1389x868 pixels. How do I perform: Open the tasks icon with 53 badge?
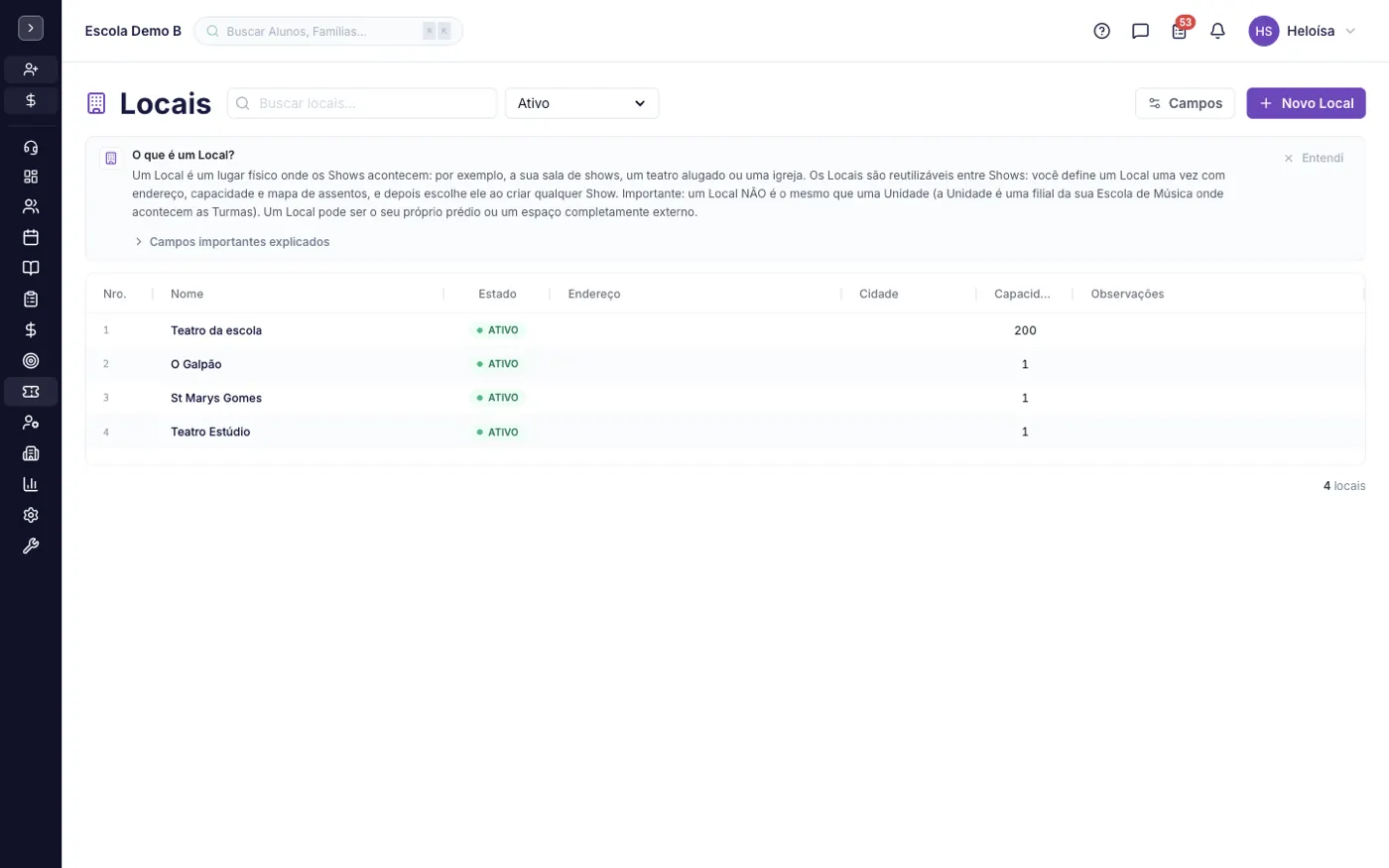click(x=1180, y=30)
